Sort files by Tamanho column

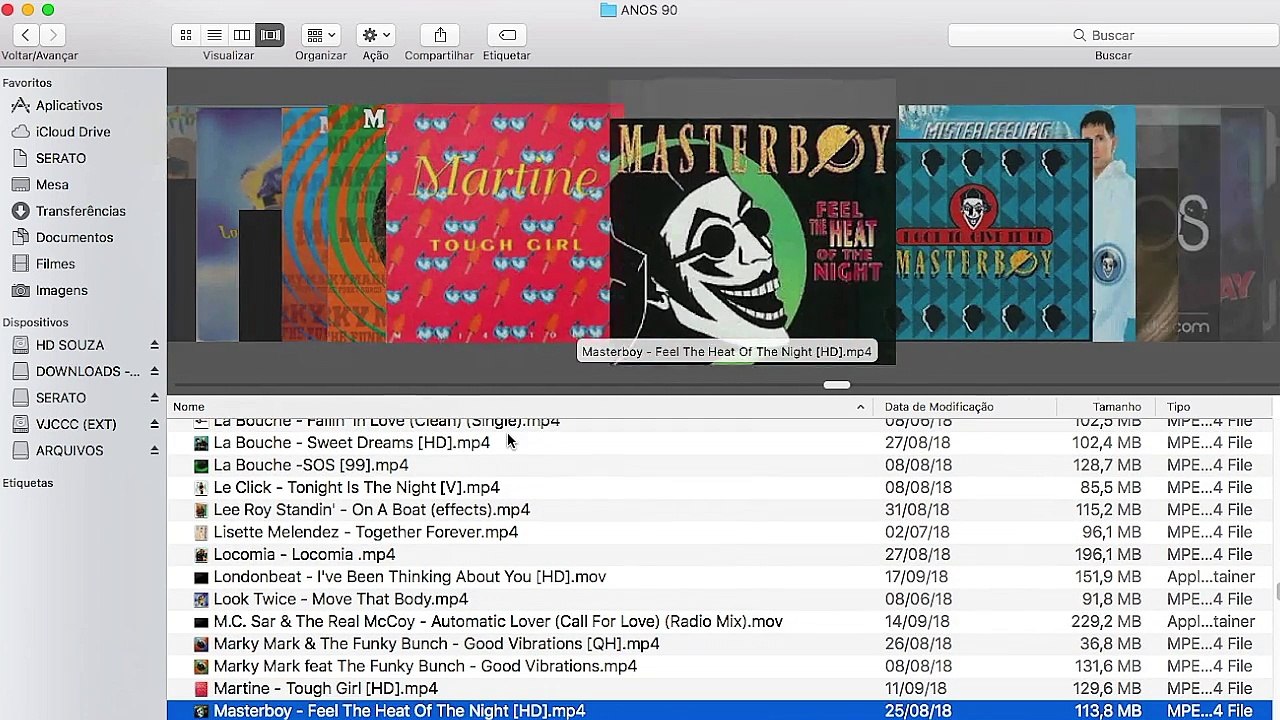pos(1116,407)
